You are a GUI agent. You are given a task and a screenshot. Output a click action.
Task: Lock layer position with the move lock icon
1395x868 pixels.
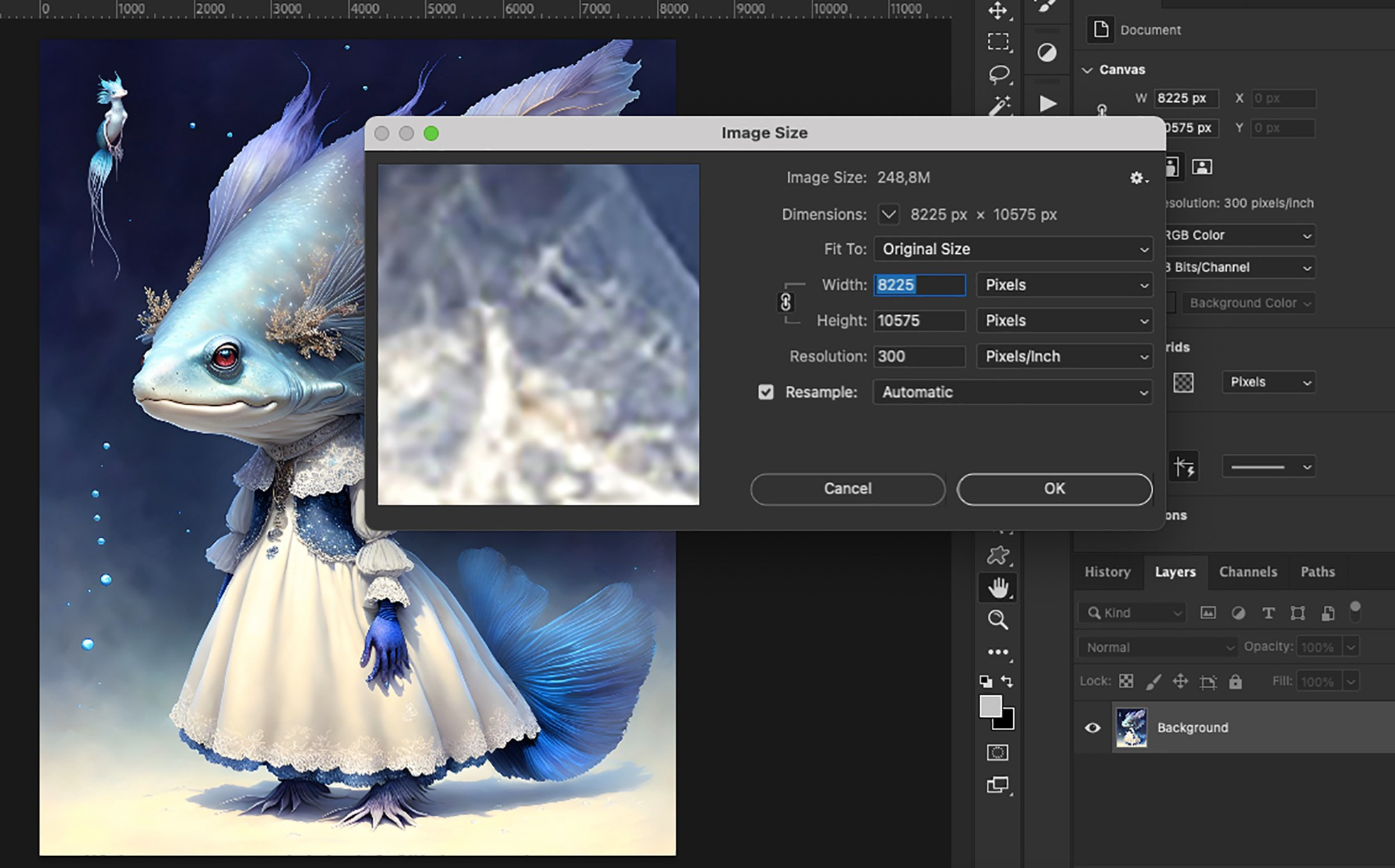click(x=1181, y=681)
